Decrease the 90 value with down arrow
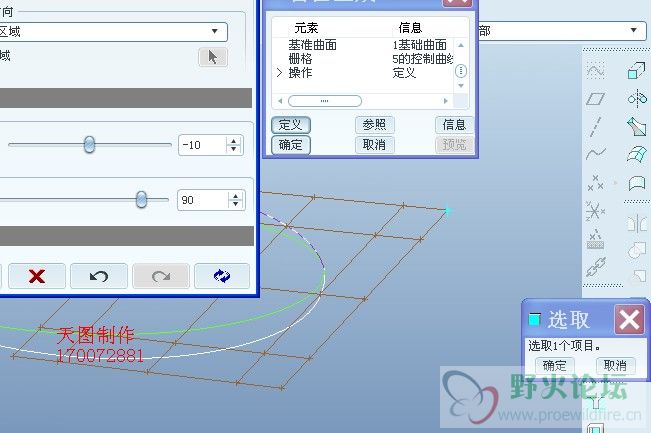Viewport: 651px width, 433px height. point(235,203)
